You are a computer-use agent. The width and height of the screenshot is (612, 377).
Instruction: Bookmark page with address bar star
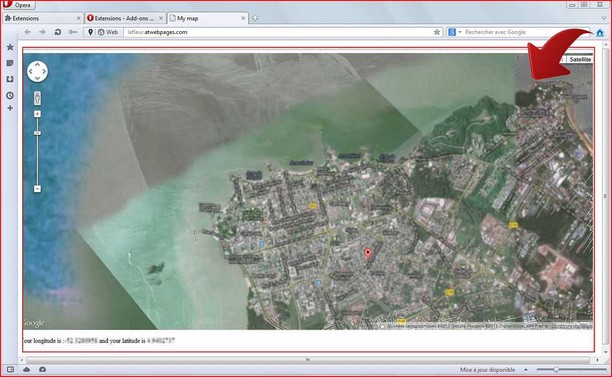click(x=437, y=32)
